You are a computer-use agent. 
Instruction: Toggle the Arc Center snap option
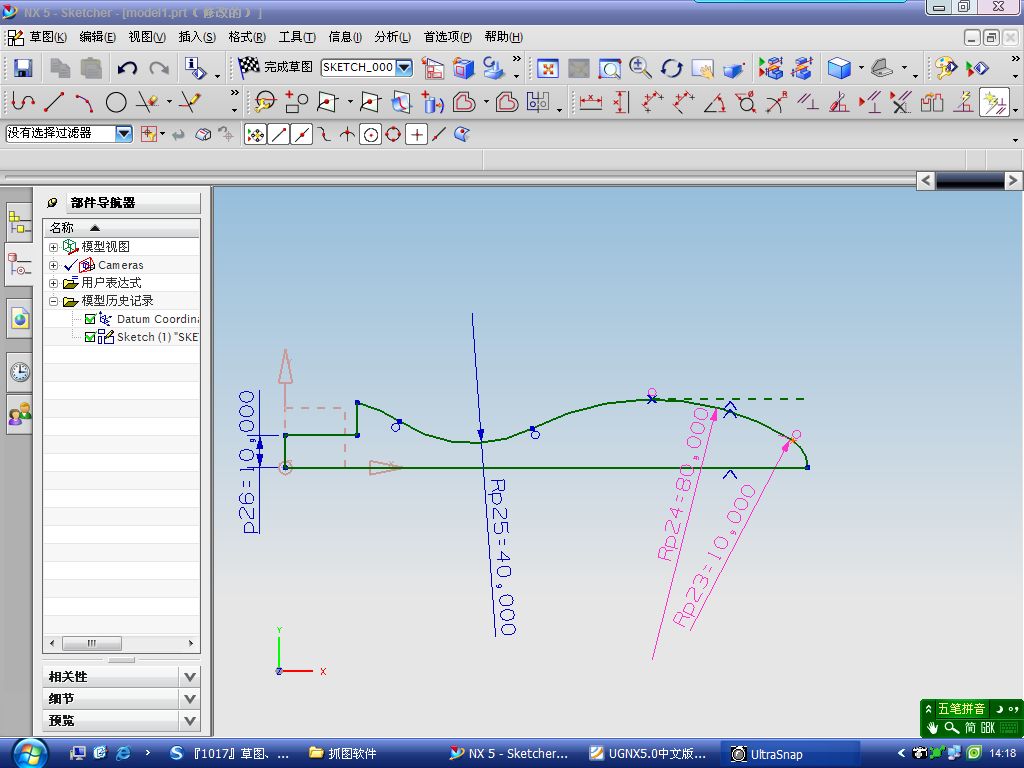[x=370, y=135]
